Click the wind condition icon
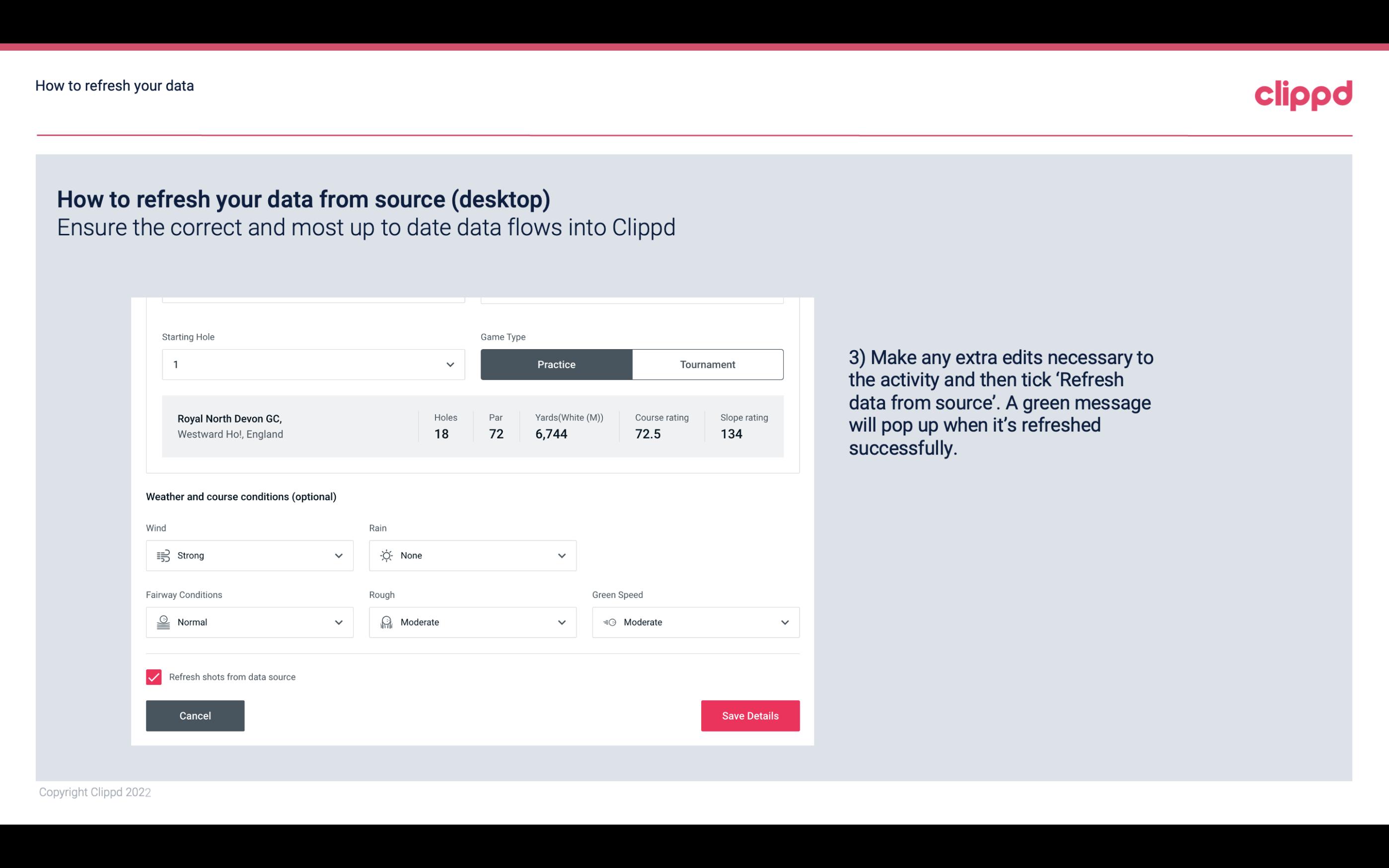 [162, 555]
